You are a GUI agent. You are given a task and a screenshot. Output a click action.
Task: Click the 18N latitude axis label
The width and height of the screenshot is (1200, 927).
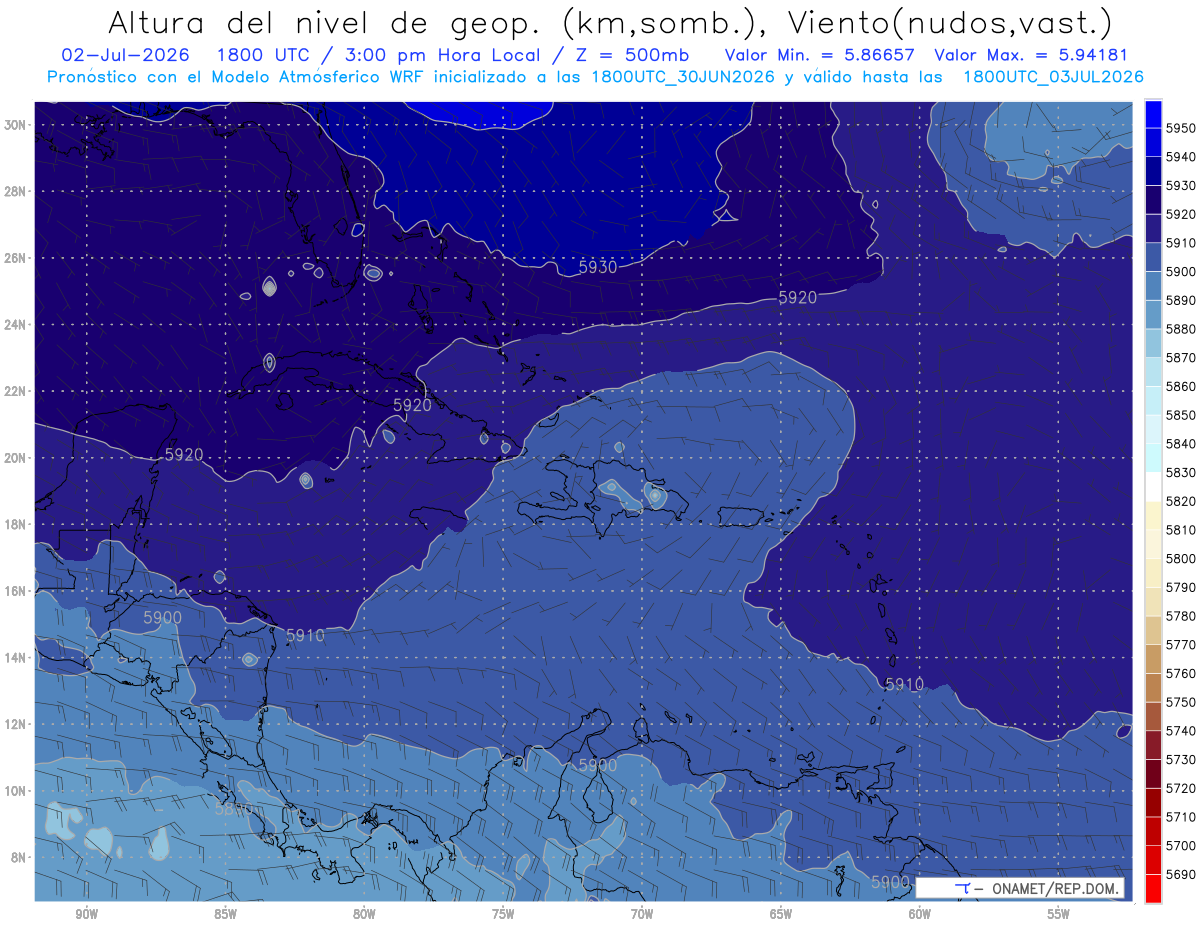click(x=15, y=524)
